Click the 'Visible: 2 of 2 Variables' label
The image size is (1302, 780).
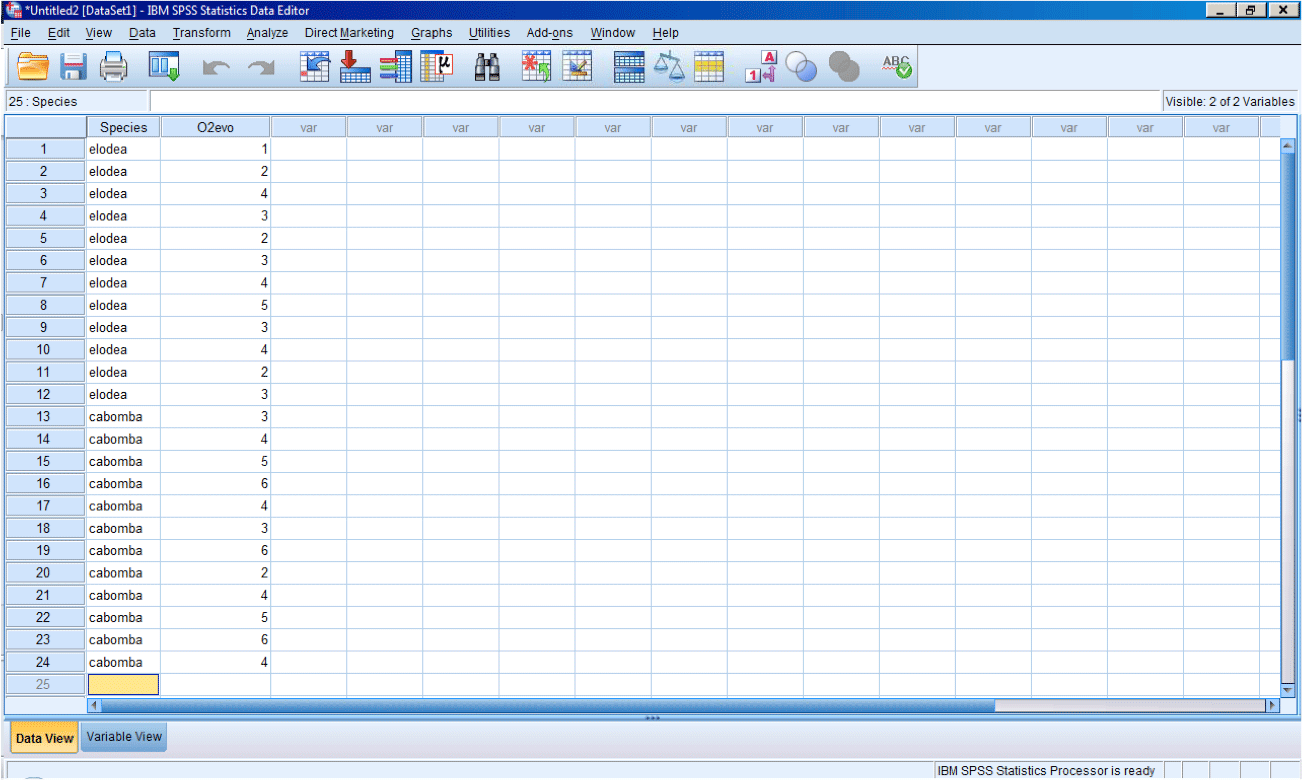click(1230, 101)
